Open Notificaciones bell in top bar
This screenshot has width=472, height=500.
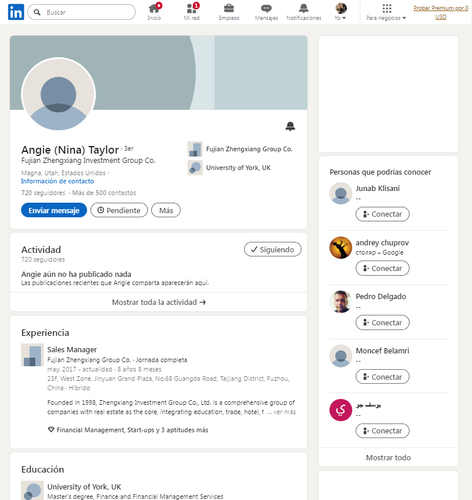[x=304, y=12]
